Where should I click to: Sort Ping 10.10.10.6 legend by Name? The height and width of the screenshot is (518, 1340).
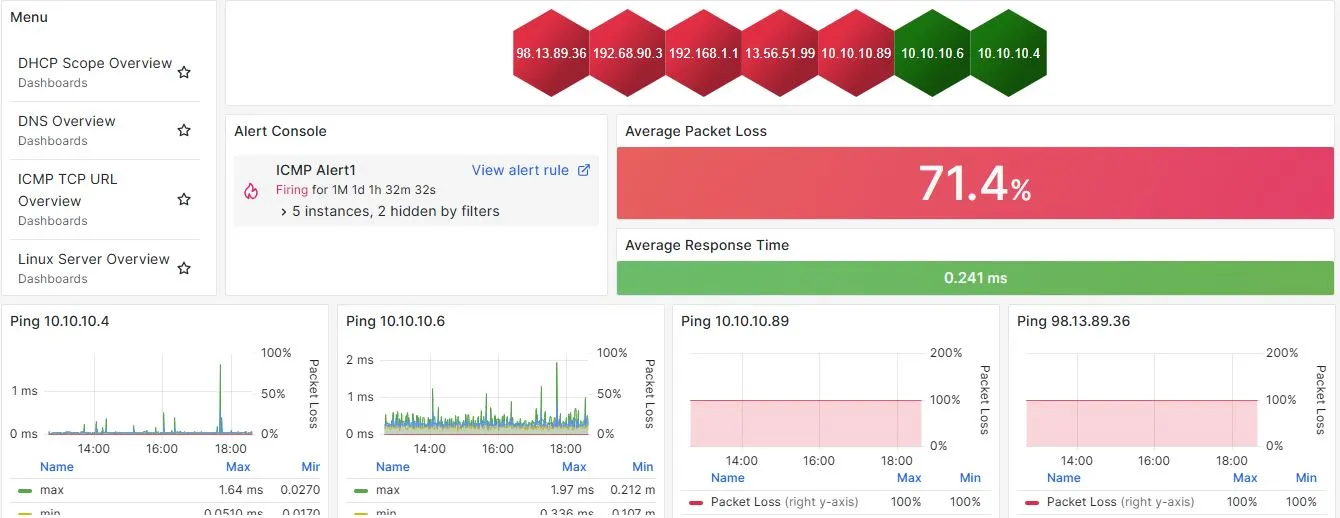[x=393, y=467]
